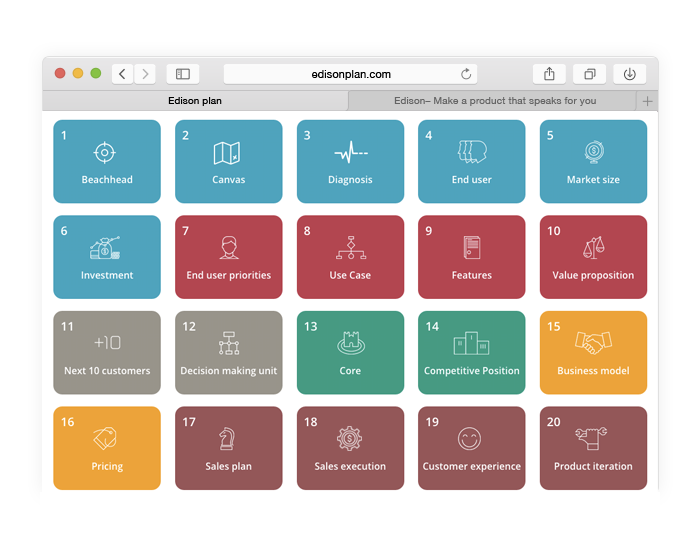Image resolution: width=700 pixels, height=550 pixels.
Task: Go forward with the browser forward arrow
Action: click(145, 74)
